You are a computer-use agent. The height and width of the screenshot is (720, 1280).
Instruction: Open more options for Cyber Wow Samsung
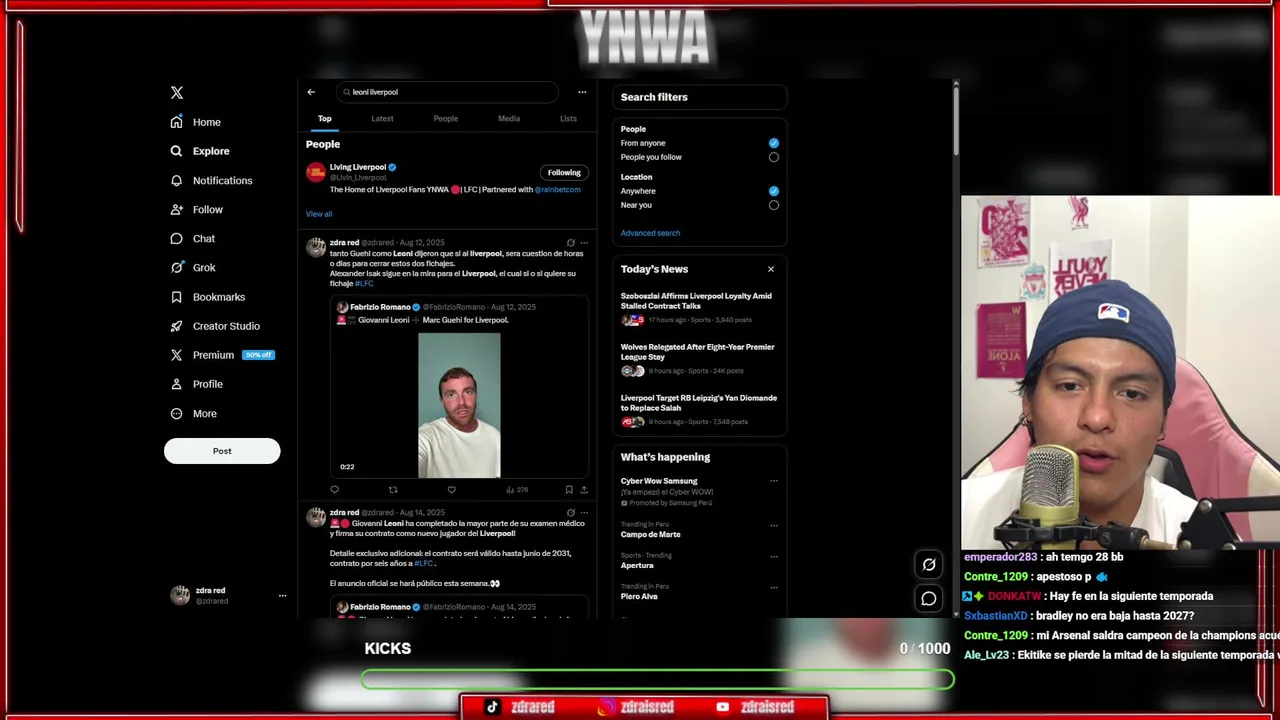774,481
